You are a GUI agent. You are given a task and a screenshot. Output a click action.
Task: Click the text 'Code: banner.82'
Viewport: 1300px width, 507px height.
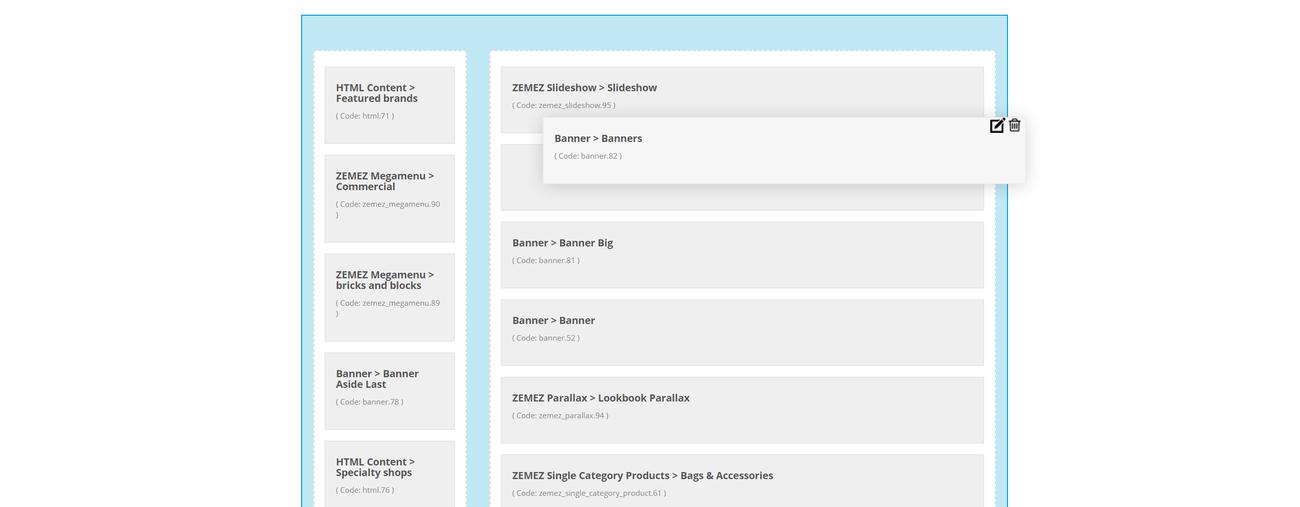pos(588,156)
